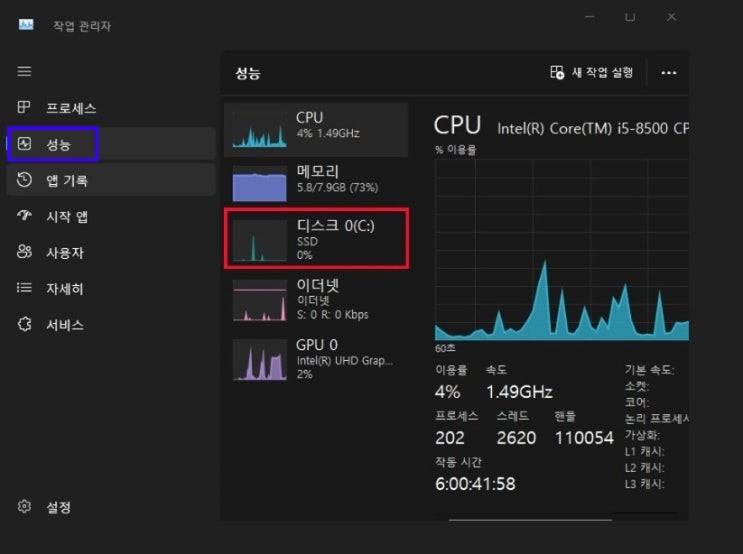The image size is (743, 554).
Task: Open the three-dots more options menu
Action: tap(669, 73)
